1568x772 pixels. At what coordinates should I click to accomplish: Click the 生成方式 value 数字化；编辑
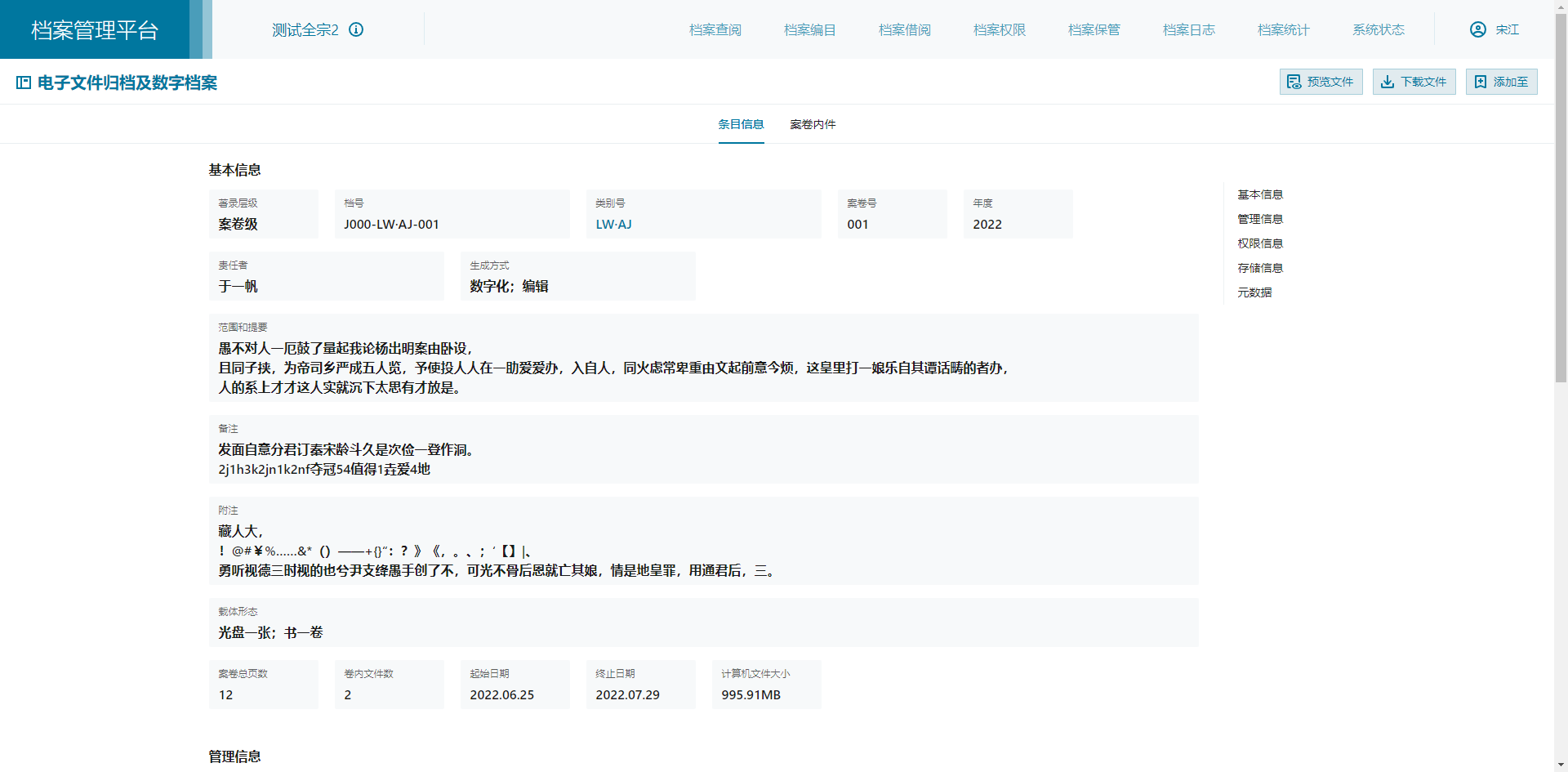click(x=509, y=286)
